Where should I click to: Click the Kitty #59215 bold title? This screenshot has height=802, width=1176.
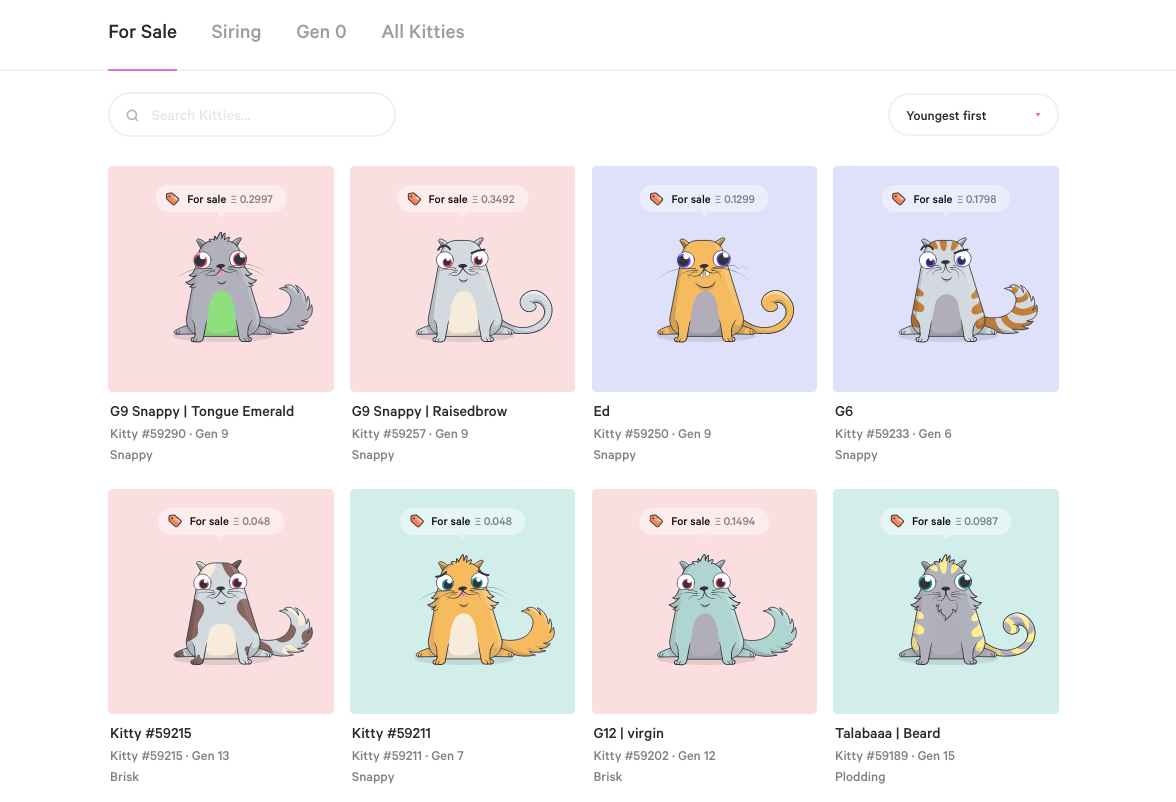(x=151, y=733)
